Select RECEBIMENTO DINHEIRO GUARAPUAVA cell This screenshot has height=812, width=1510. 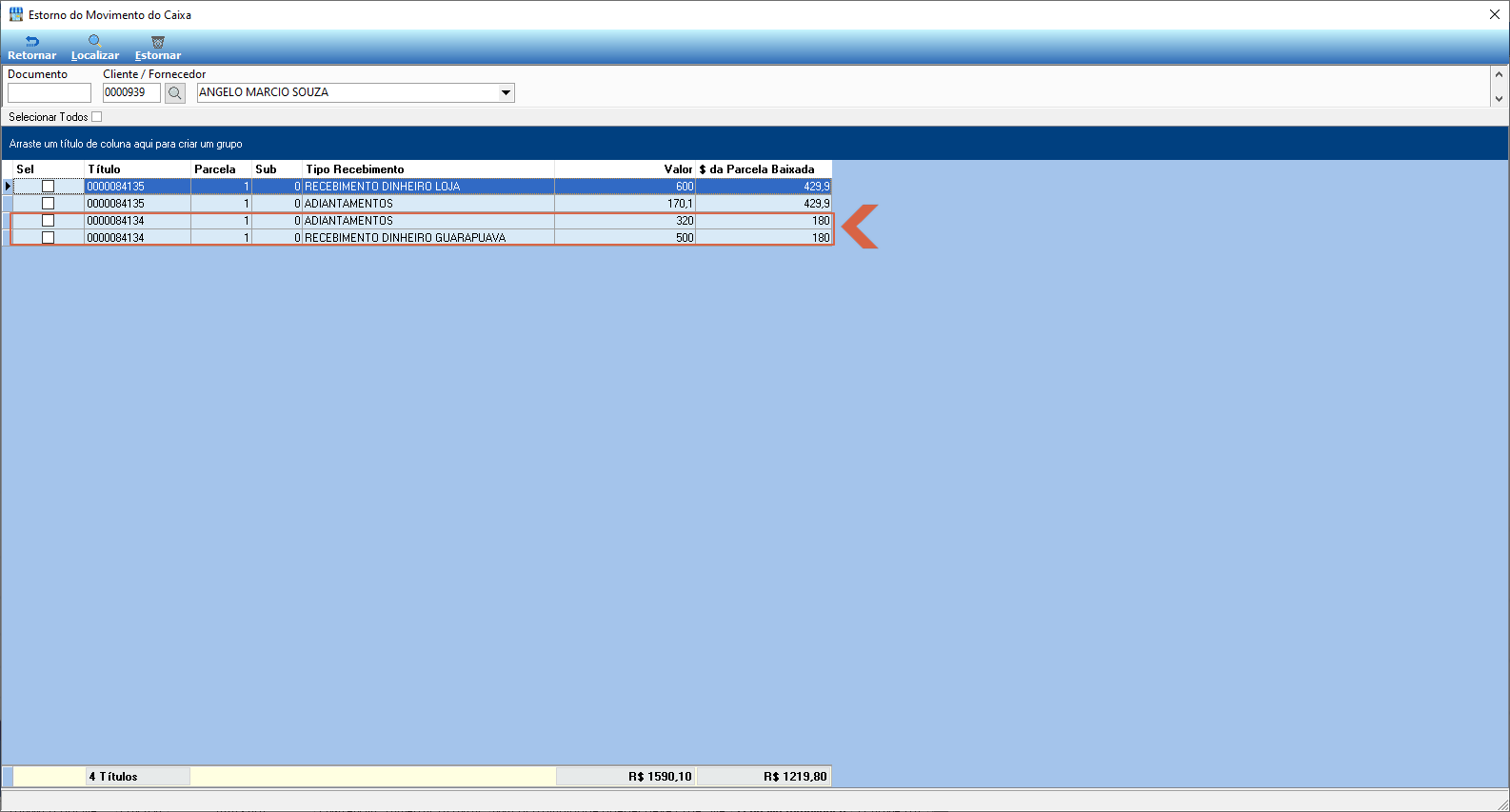coord(428,238)
